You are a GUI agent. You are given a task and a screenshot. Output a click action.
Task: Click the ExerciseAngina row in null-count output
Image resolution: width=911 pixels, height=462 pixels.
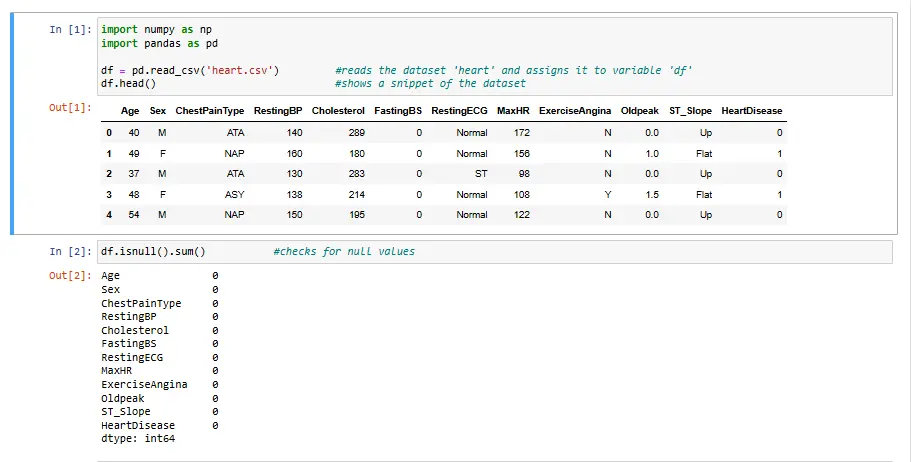tap(160, 385)
